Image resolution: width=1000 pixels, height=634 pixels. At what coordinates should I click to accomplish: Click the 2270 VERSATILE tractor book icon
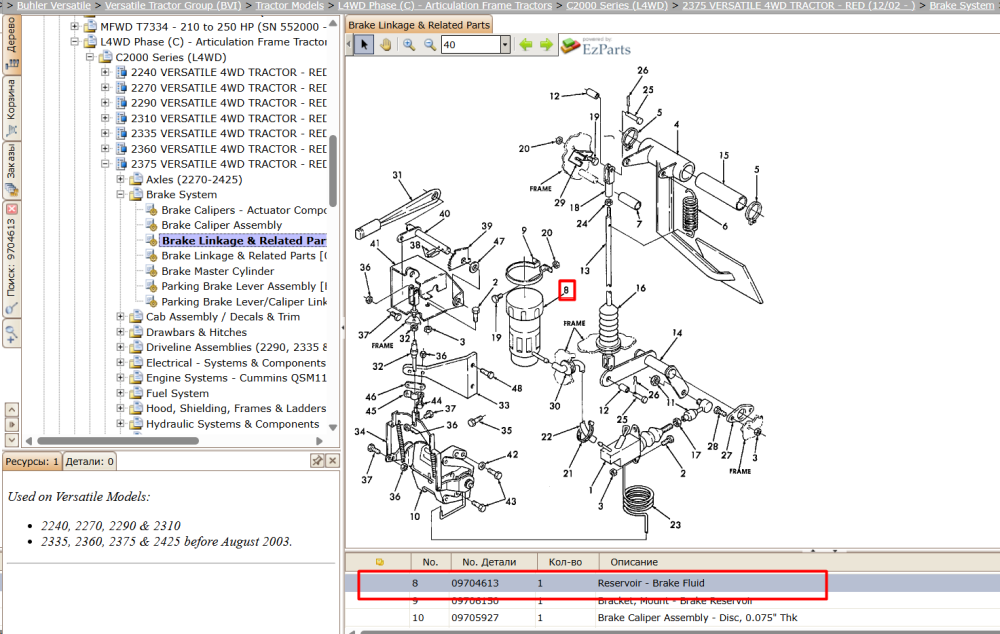pyautogui.click(x=121, y=87)
